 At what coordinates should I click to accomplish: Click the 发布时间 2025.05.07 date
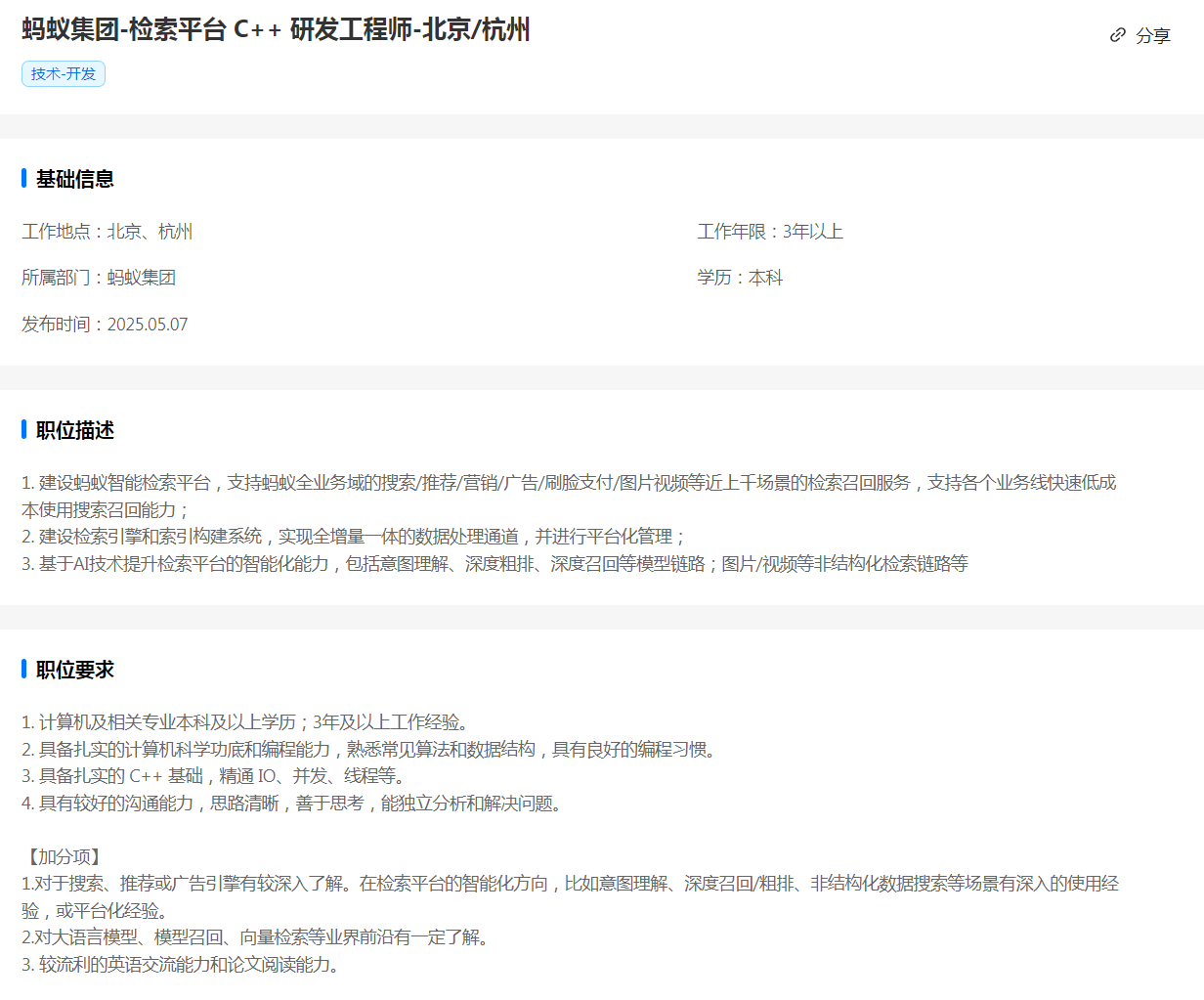tap(105, 325)
